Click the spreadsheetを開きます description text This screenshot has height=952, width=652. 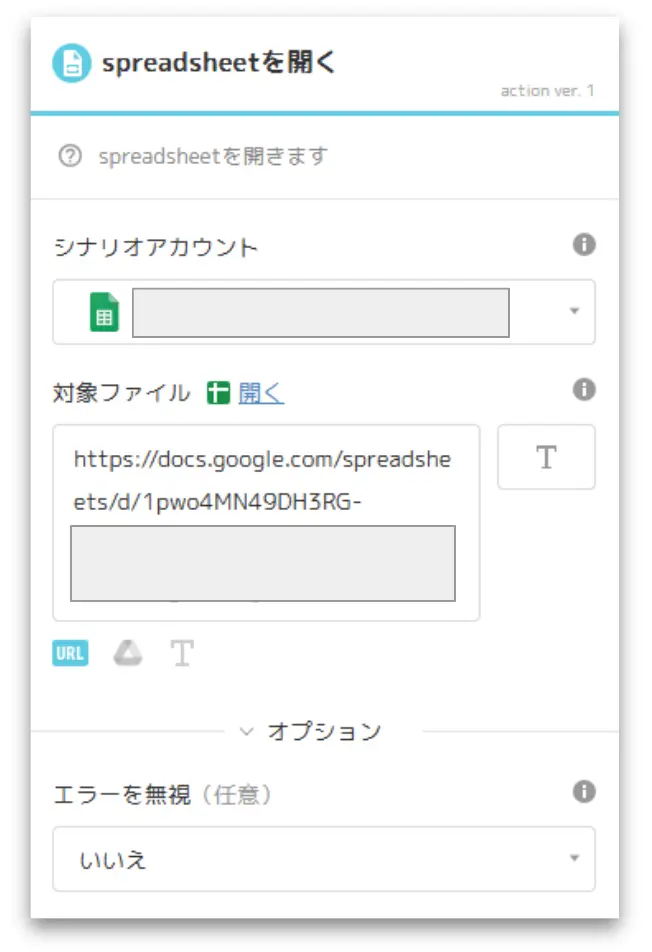[213, 156]
